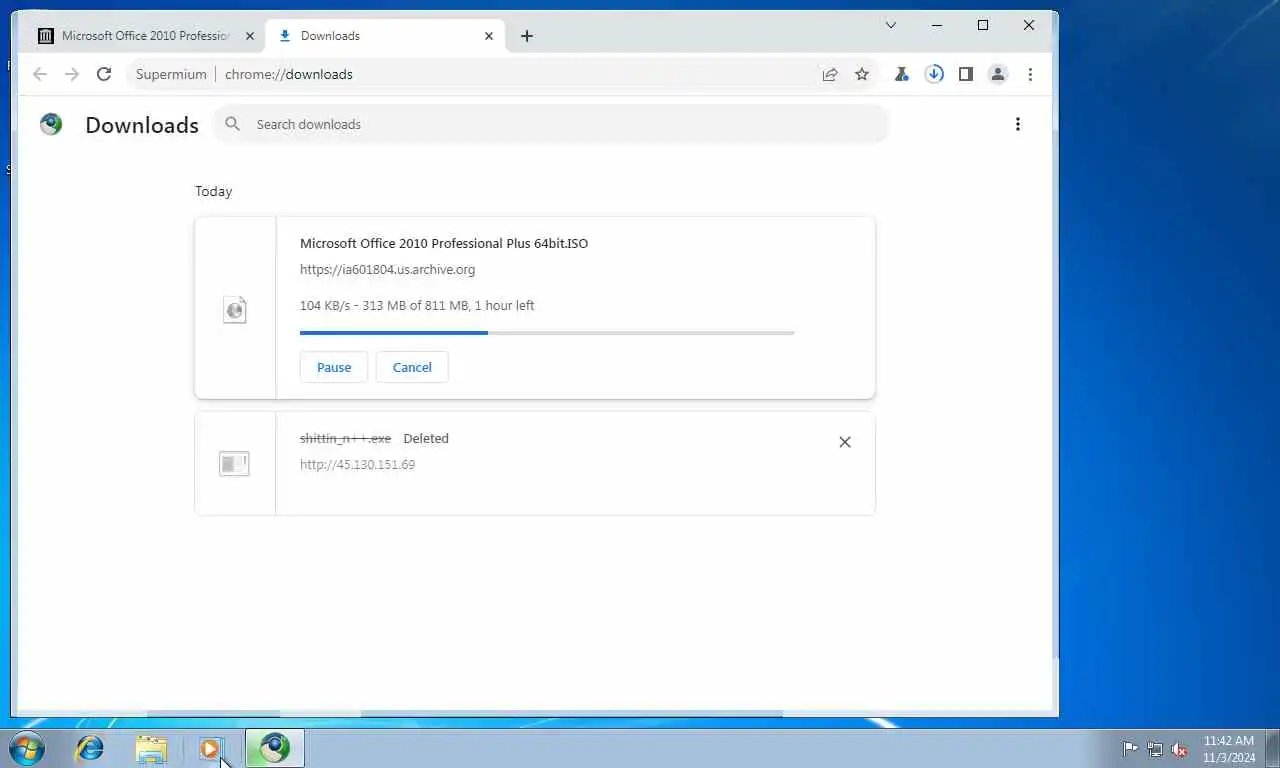Open a new tab with plus button
1280x768 pixels.
point(527,36)
